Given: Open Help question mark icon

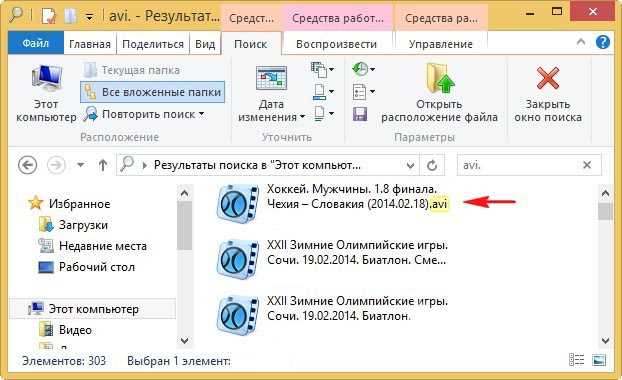Looking at the screenshot, I should coord(603,42).
